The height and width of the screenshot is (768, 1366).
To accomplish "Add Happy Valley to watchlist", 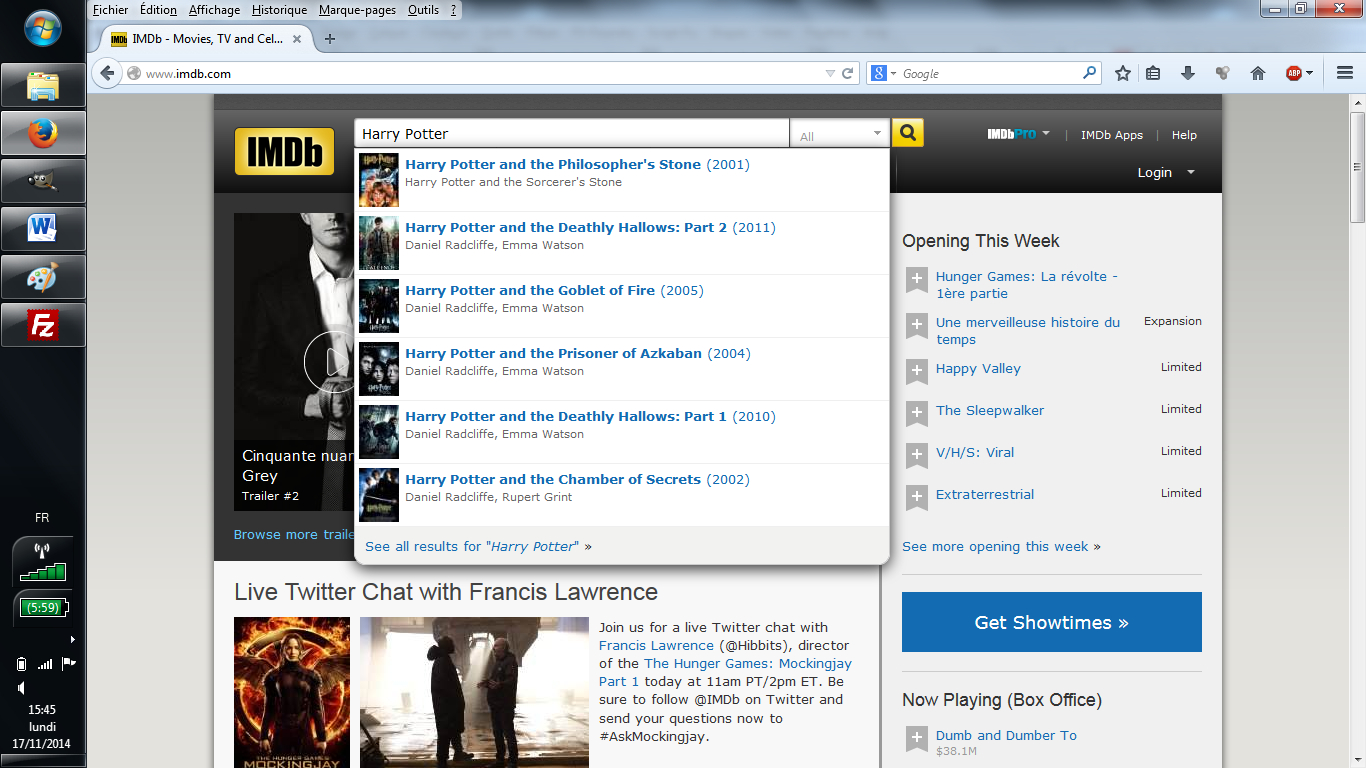I will (917, 370).
